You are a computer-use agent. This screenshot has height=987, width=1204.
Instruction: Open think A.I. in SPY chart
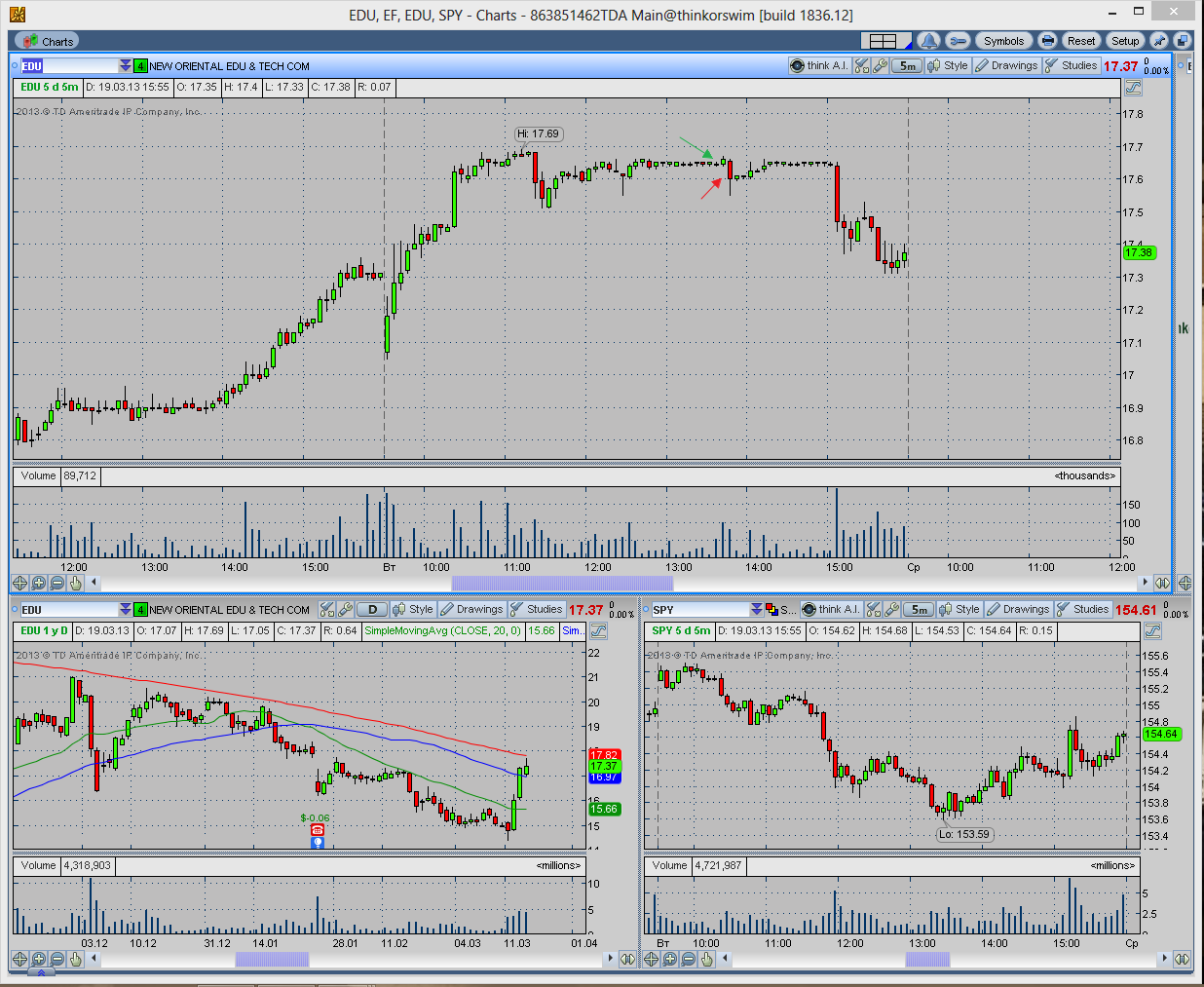point(830,609)
